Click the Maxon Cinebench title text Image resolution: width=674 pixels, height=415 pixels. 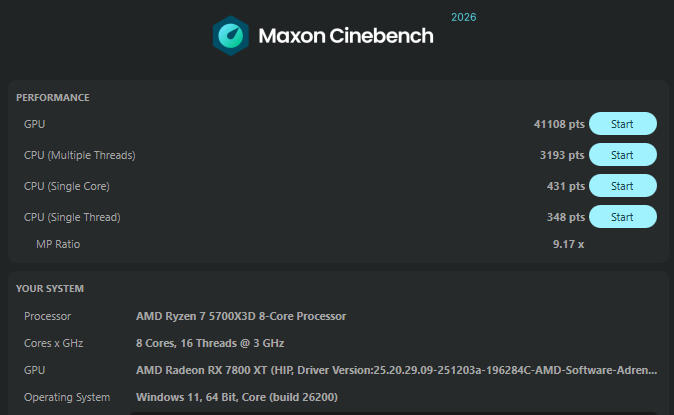346,36
